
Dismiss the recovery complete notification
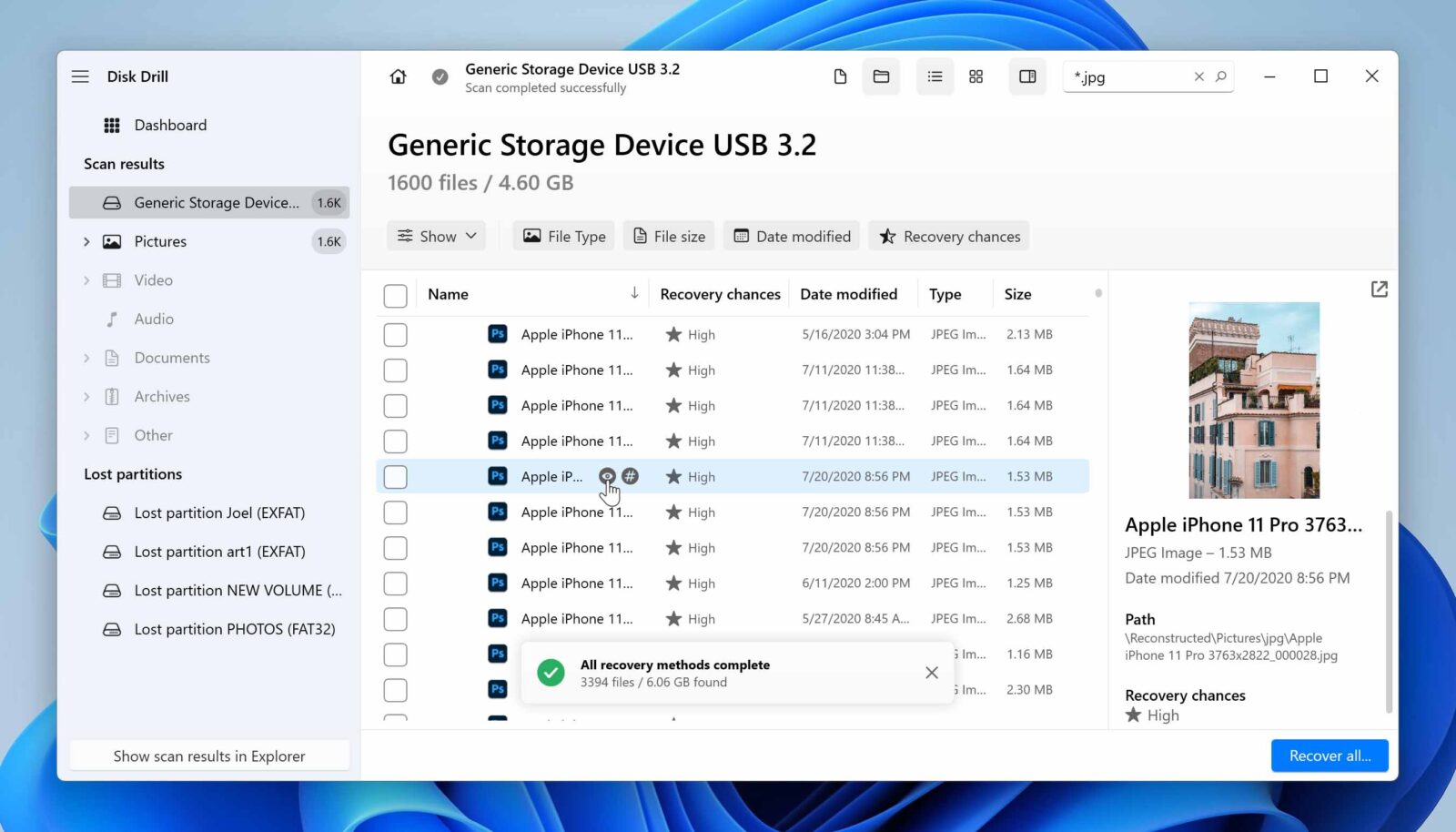[931, 672]
